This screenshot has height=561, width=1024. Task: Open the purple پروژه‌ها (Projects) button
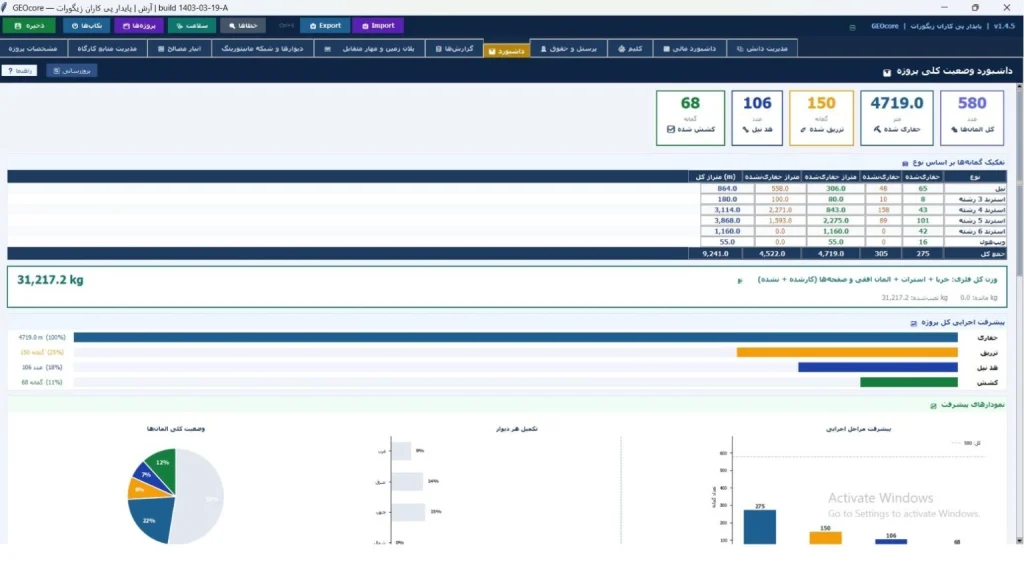click(139, 25)
